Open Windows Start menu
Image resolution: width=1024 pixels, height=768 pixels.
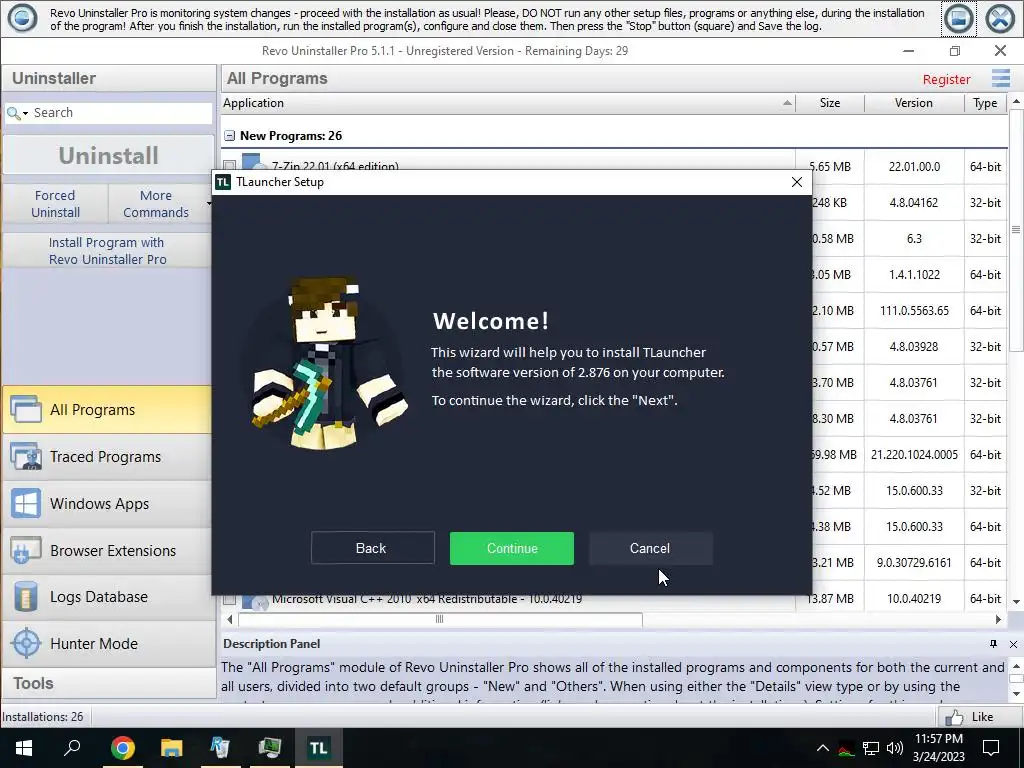pos(24,748)
